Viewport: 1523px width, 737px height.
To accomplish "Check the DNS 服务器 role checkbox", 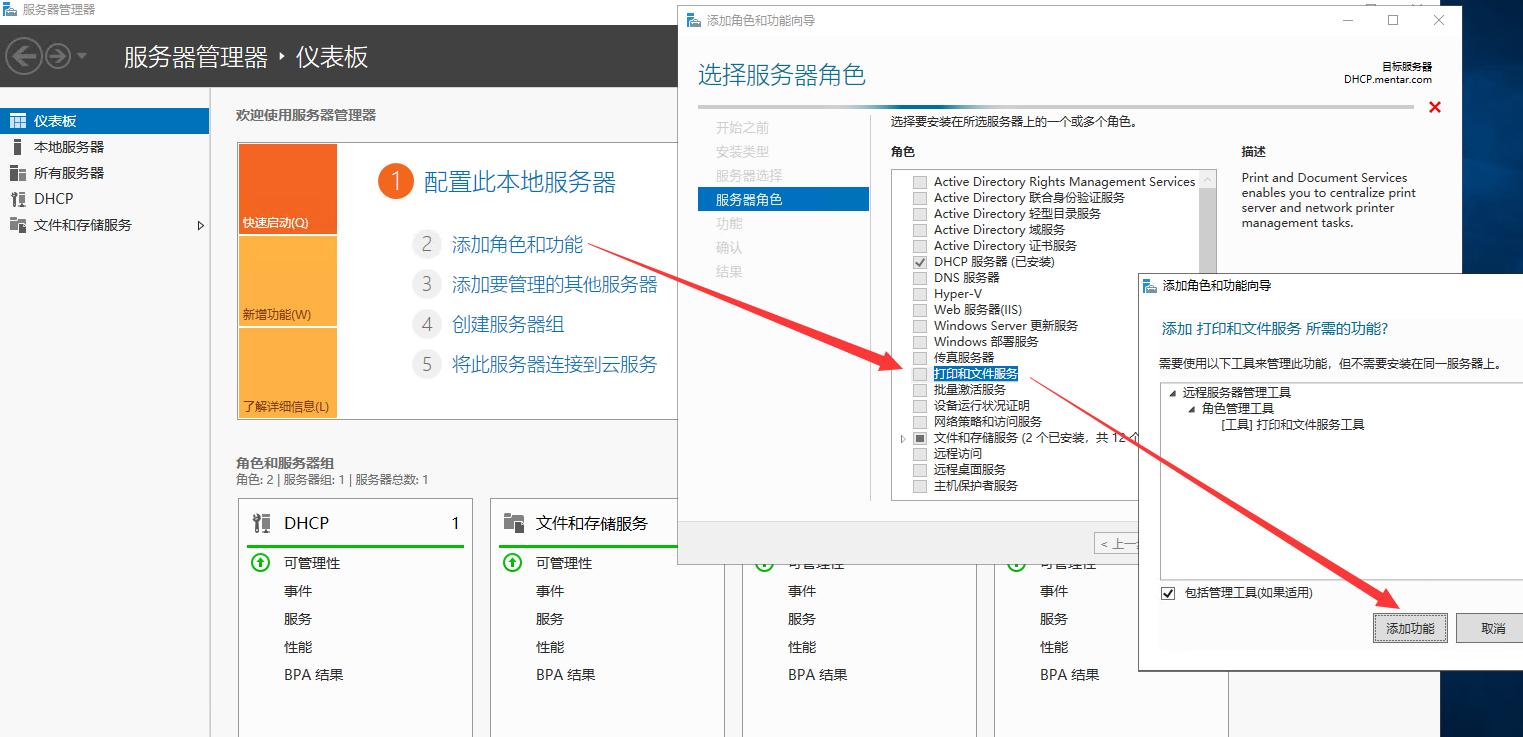I will click(x=920, y=277).
